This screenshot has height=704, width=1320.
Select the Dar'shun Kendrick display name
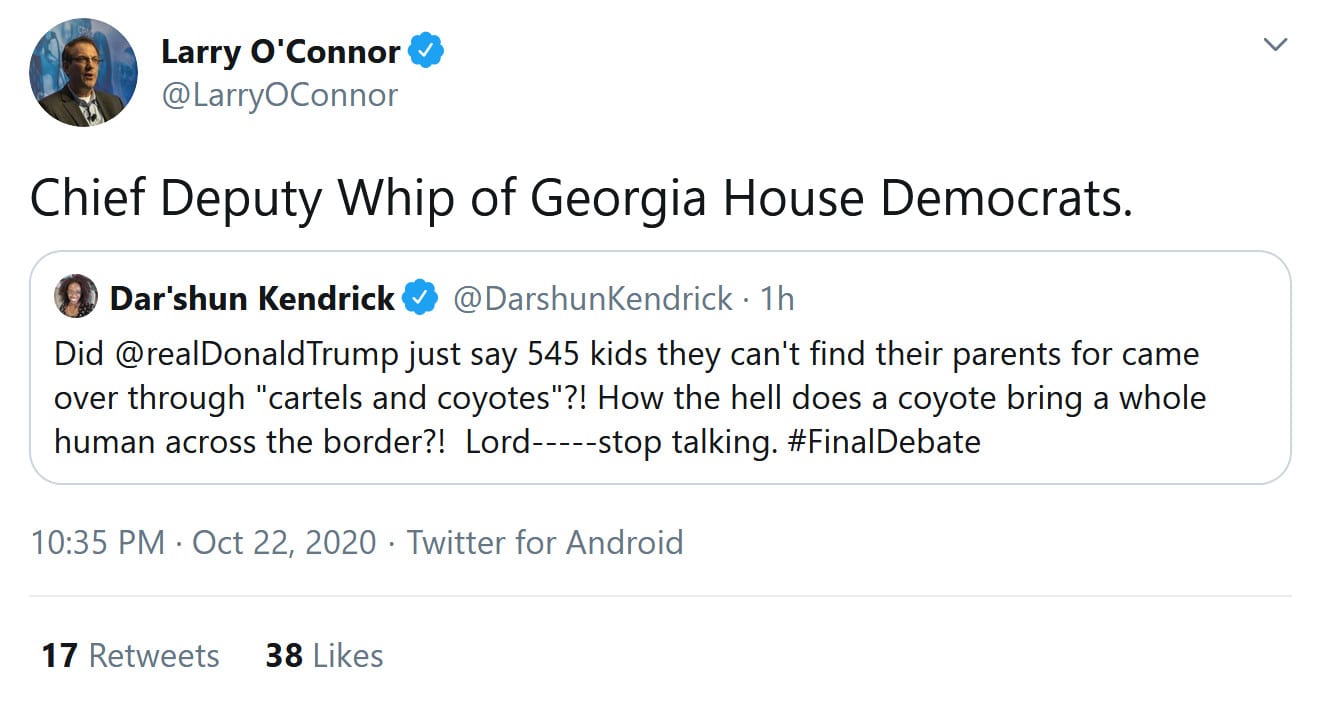pyautogui.click(x=252, y=298)
